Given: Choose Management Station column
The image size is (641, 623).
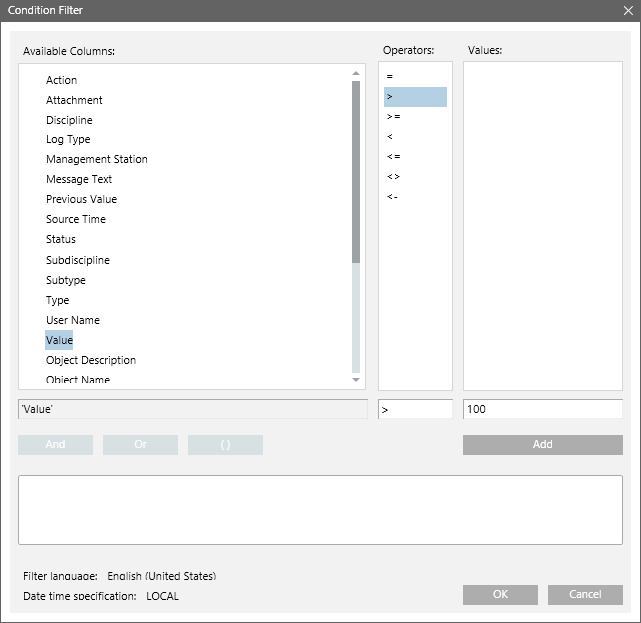Looking at the screenshot, I should [x=96, y=159].
